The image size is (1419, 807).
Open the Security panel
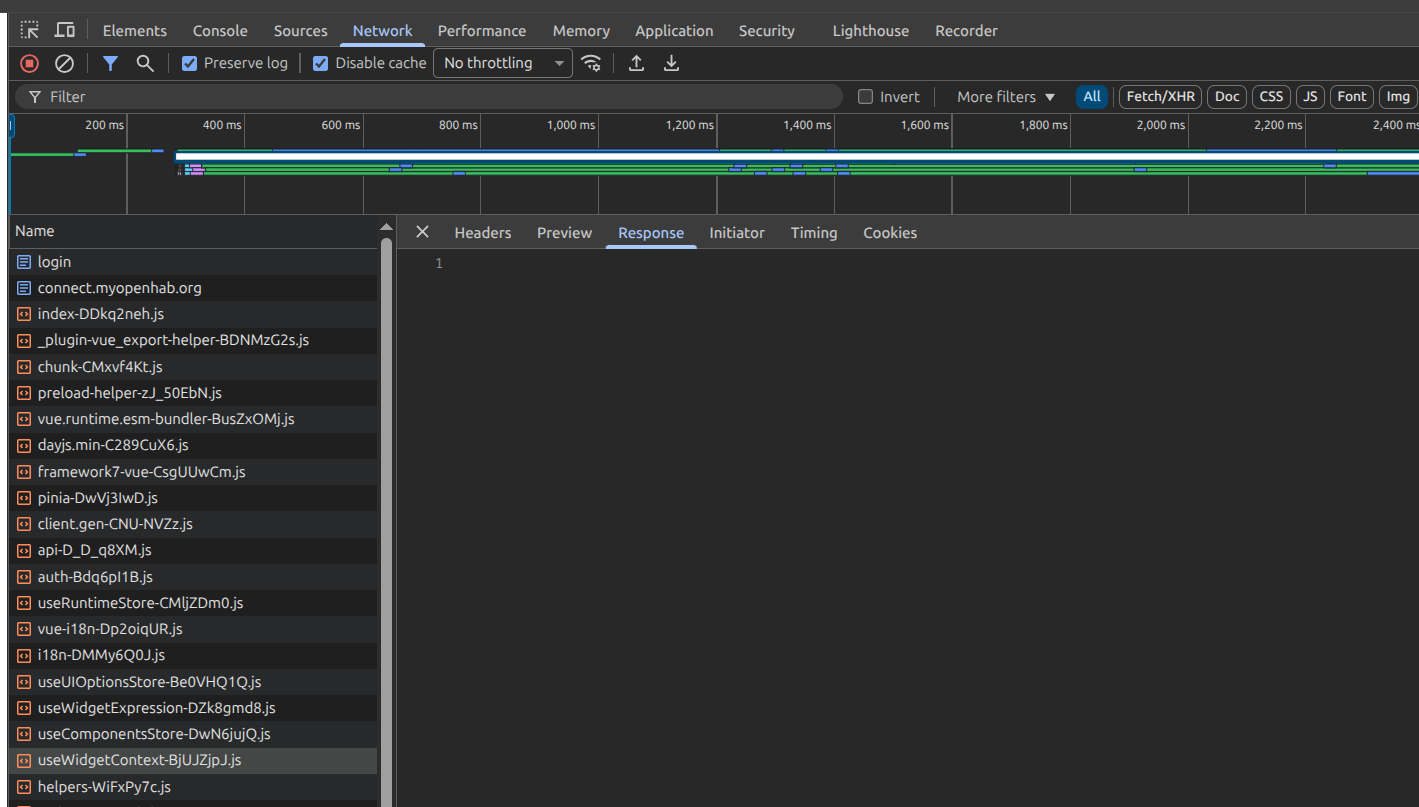tap(767, 31)
